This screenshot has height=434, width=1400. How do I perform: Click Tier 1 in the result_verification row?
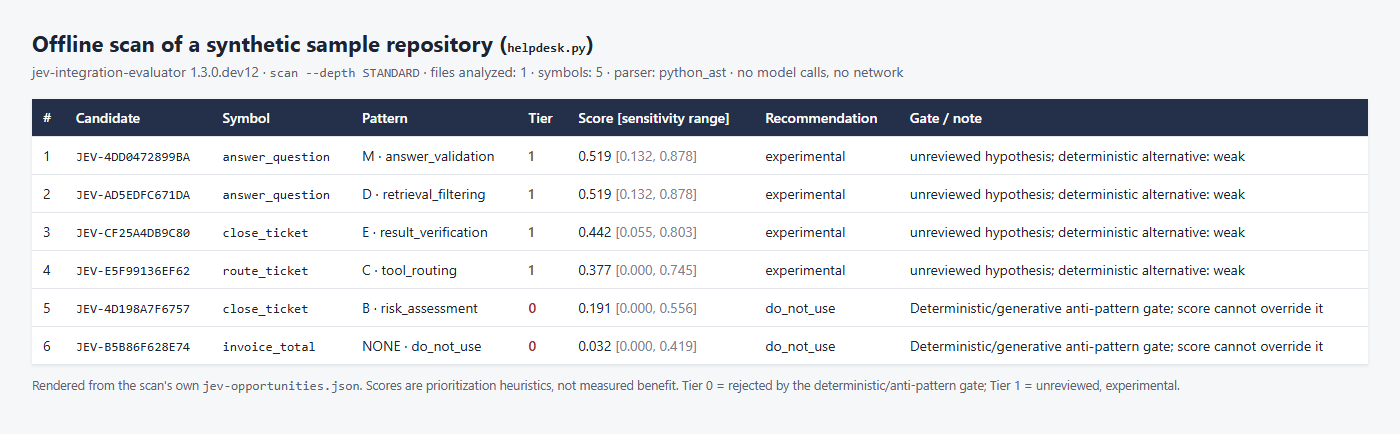(x=532, y=233)
